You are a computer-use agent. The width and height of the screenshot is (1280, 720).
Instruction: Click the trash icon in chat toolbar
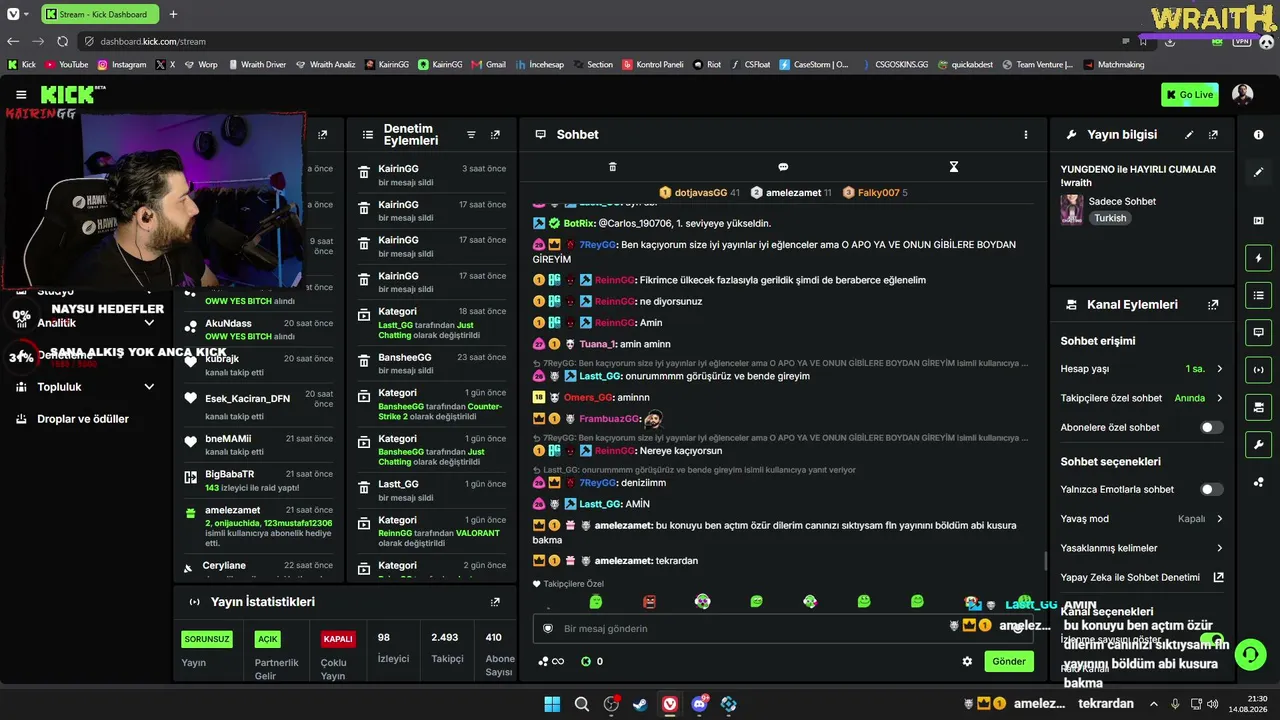tap(613, 167)
